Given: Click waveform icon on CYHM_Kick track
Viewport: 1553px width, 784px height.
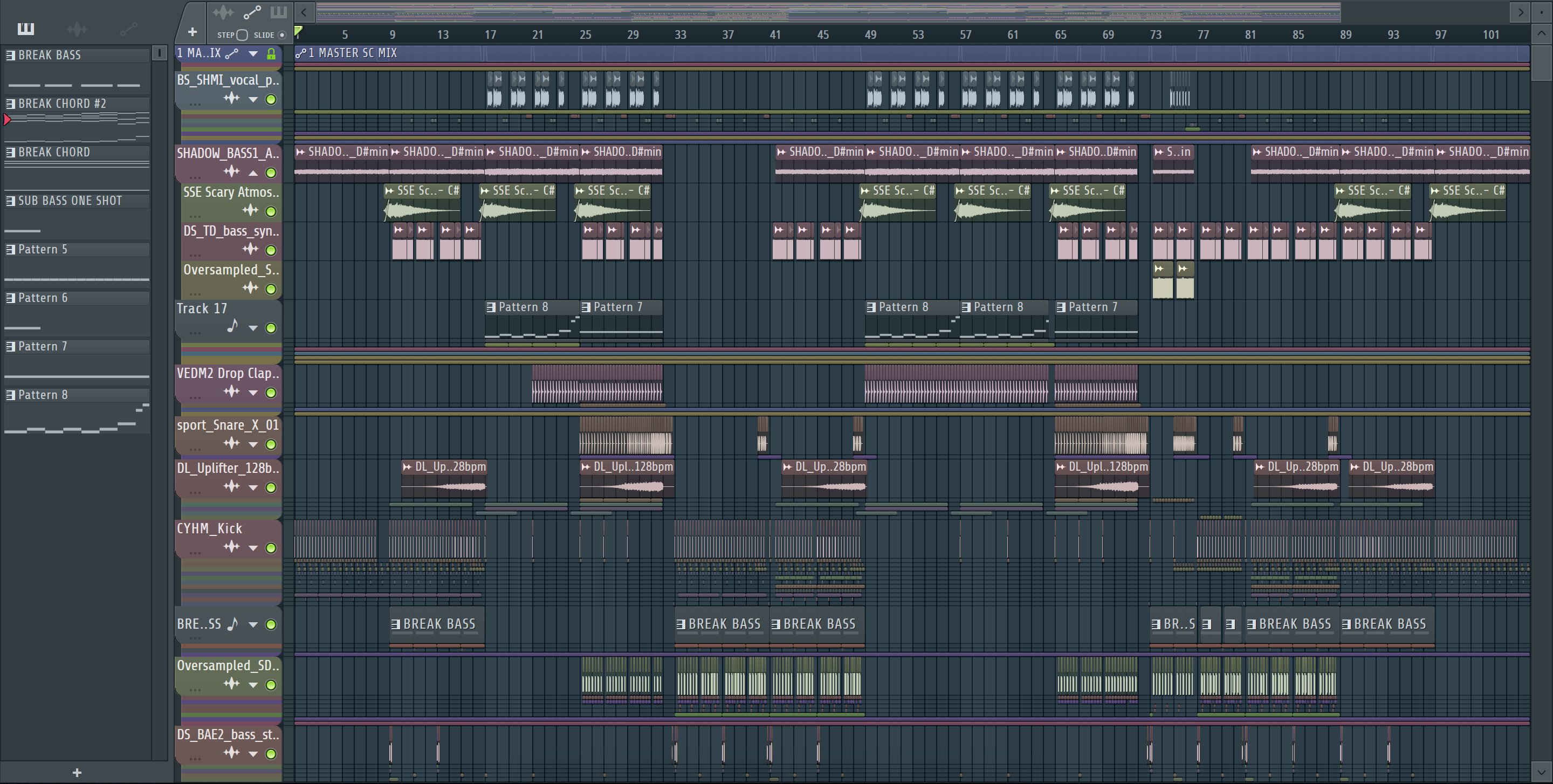Looking at the screenshot, I should 232,547.
